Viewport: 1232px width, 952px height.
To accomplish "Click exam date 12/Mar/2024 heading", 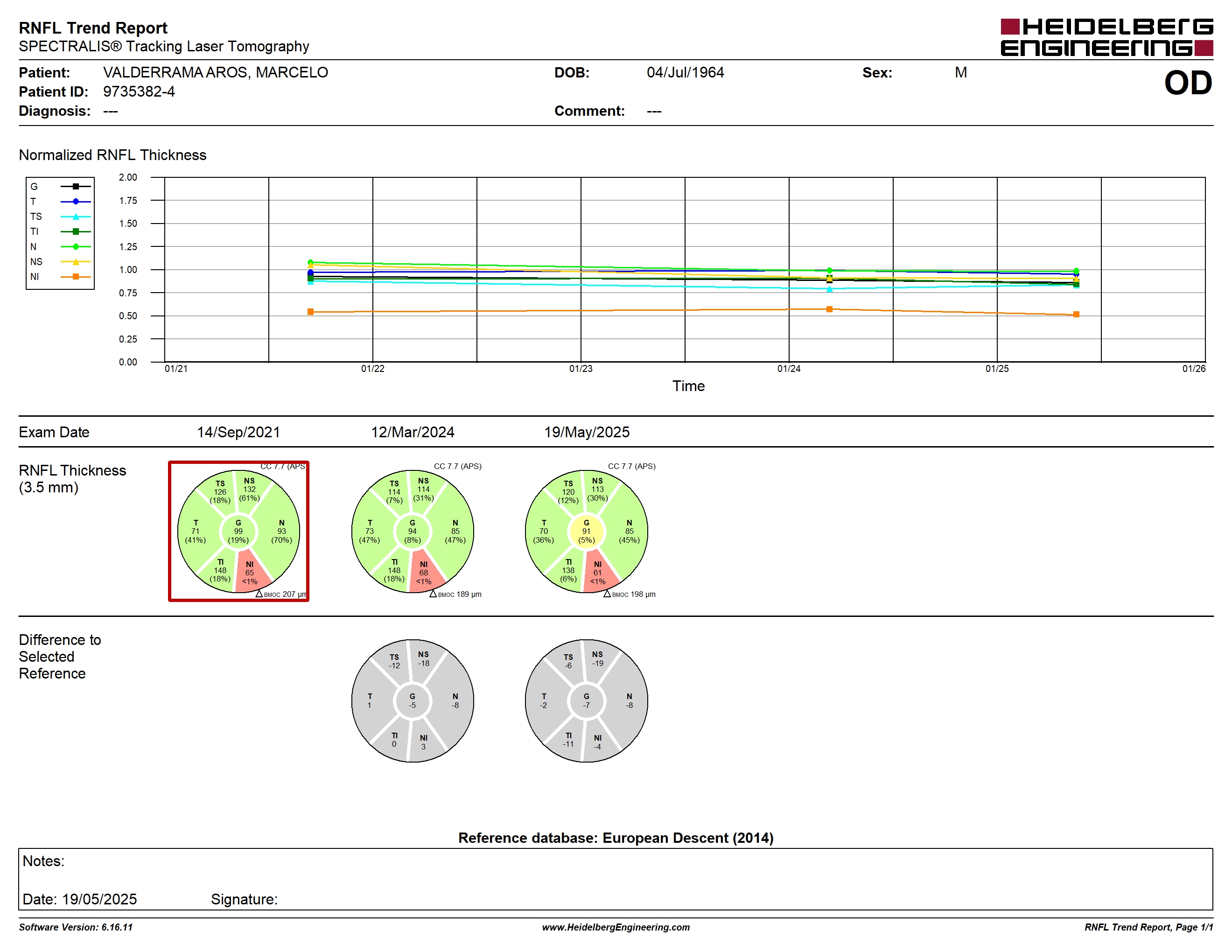I will tap(413, 432).
